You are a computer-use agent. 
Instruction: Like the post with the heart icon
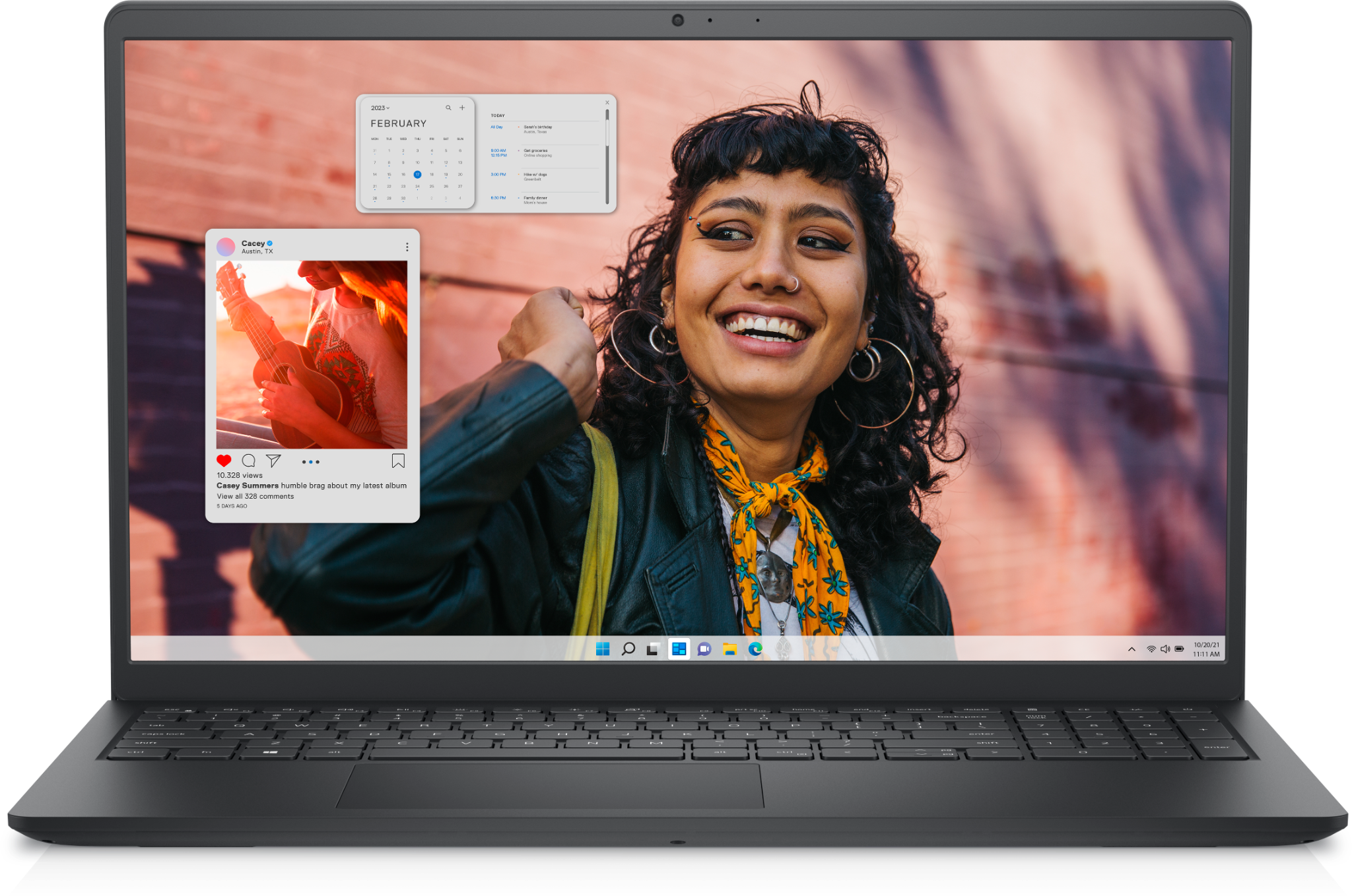pos(224,461)
